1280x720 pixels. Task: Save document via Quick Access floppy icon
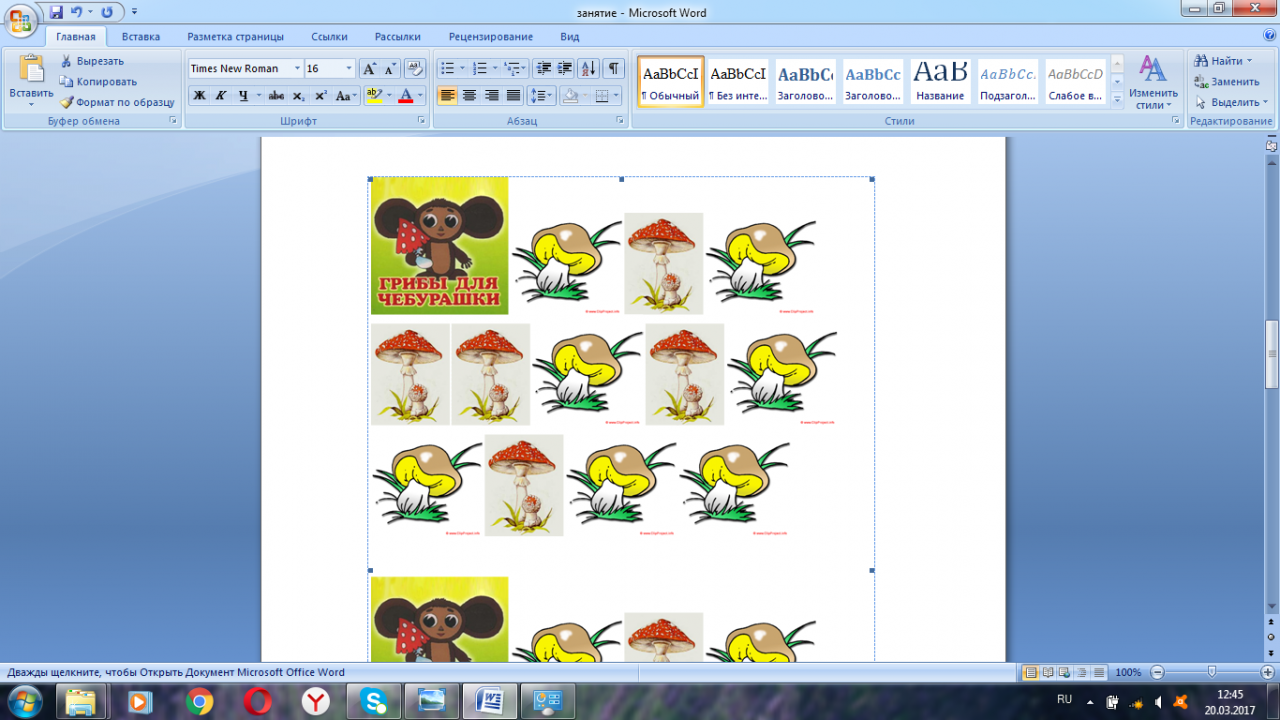[56, 12]
